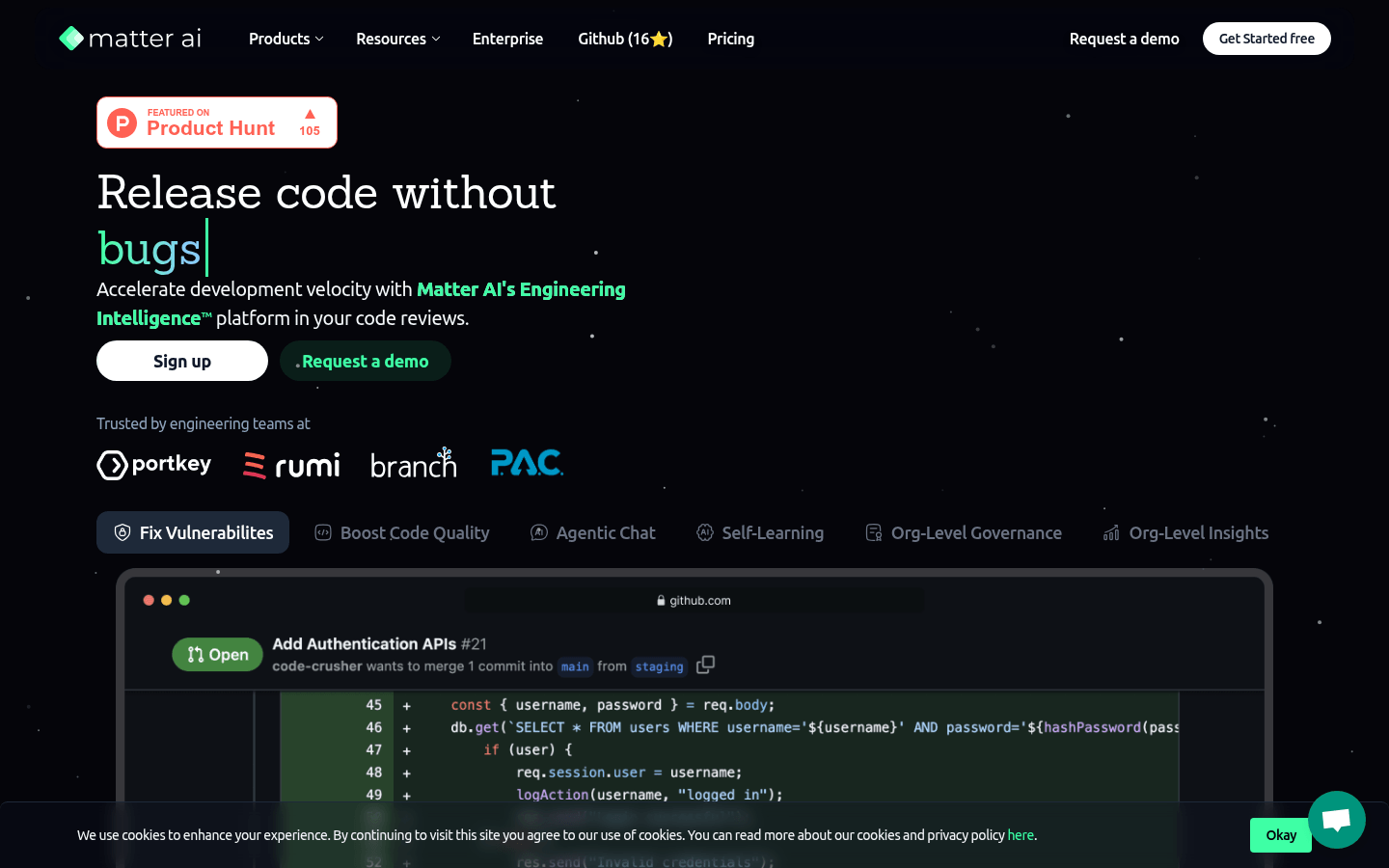Click the lock icon in the address bar
This screenshot has height=868, width=1389.
click(661, 600)
